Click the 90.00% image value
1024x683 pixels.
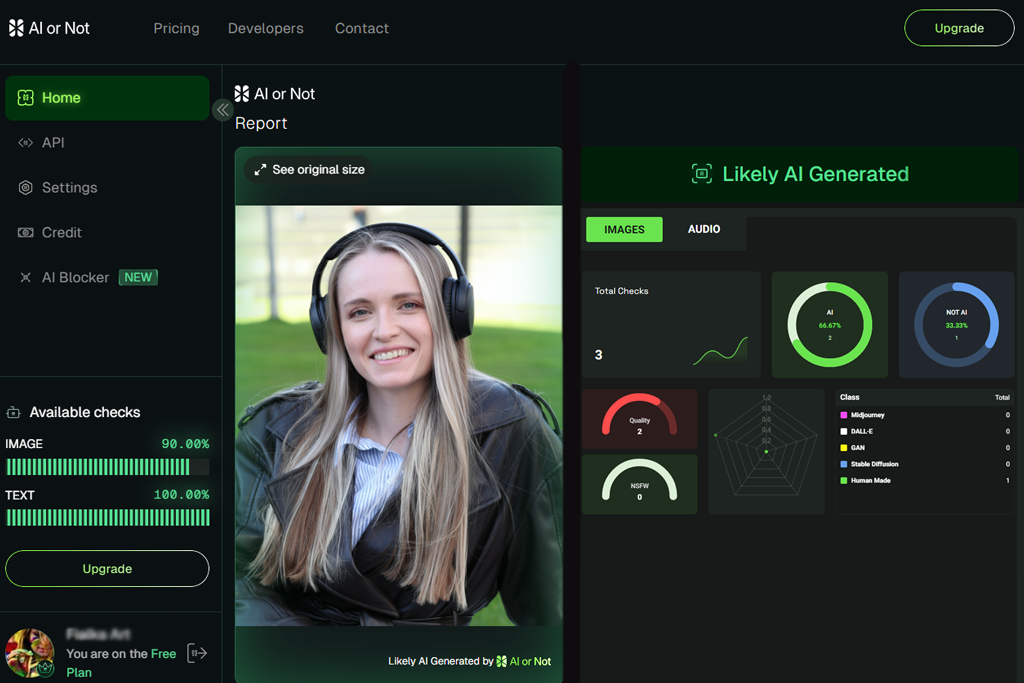point(185,444)
